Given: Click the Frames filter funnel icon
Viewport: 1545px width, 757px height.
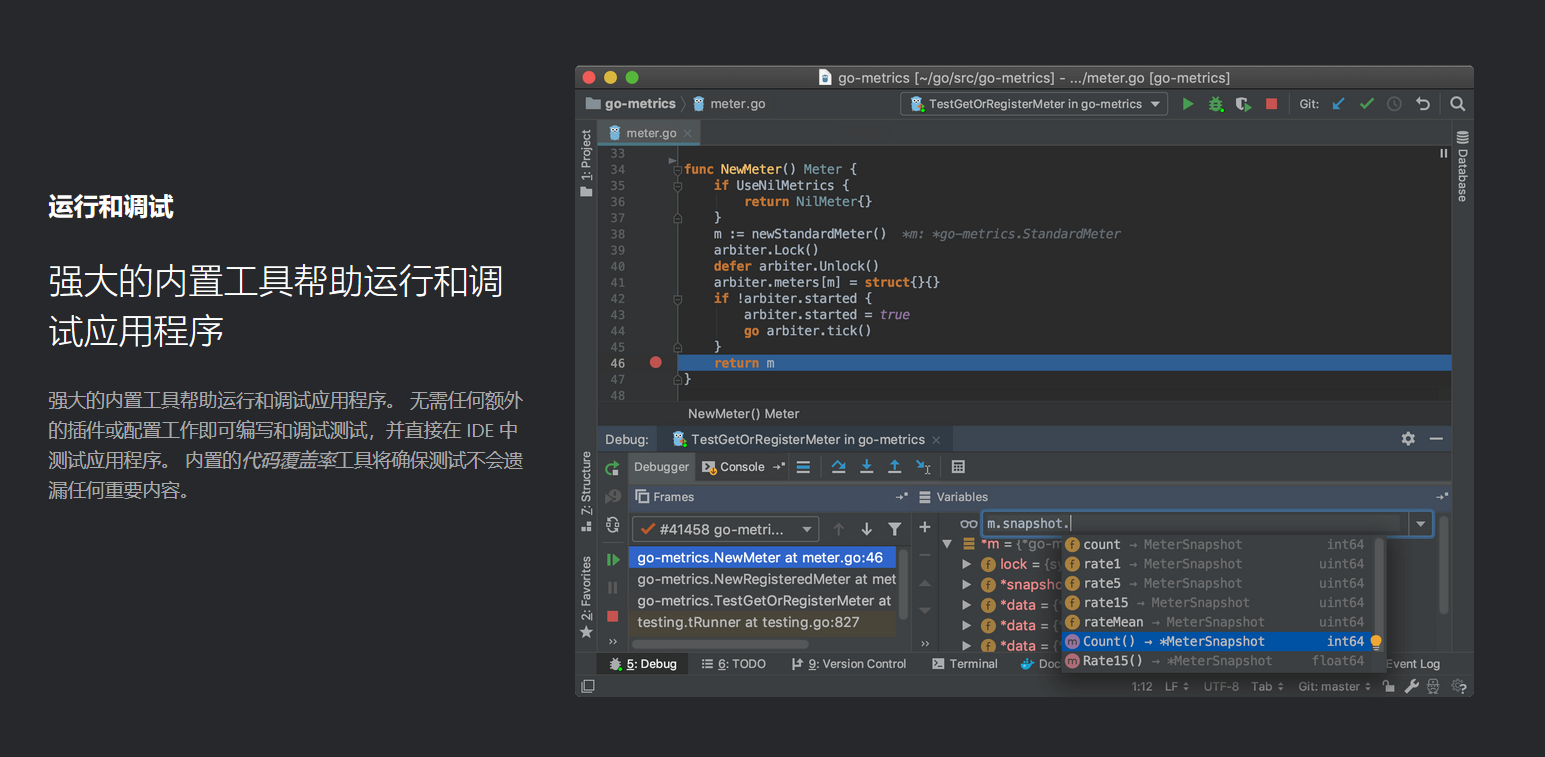Looking at the screenshot, I should point(894,529).
